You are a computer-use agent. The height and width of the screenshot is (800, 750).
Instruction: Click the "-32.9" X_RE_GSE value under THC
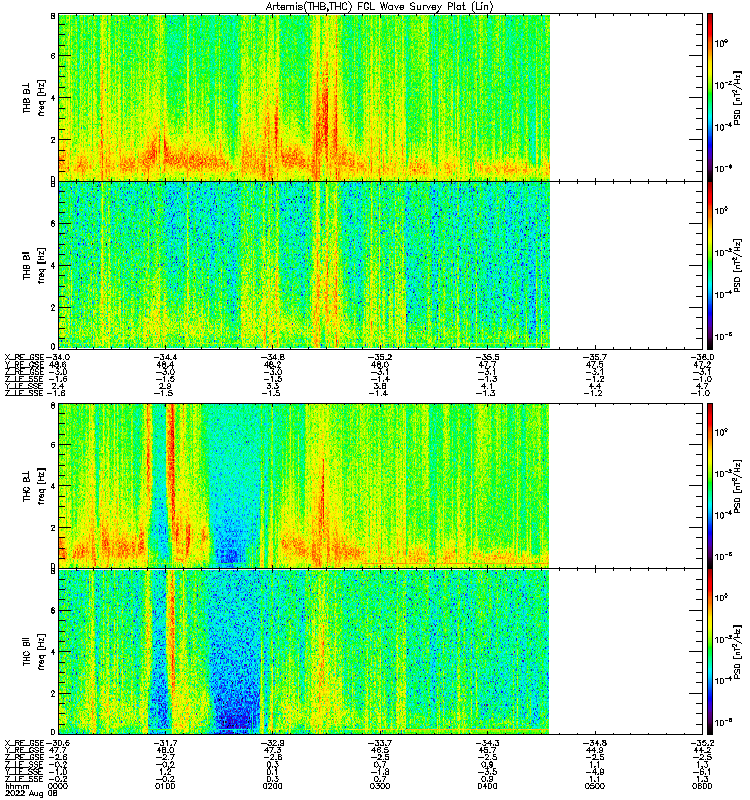coord(272,743)
